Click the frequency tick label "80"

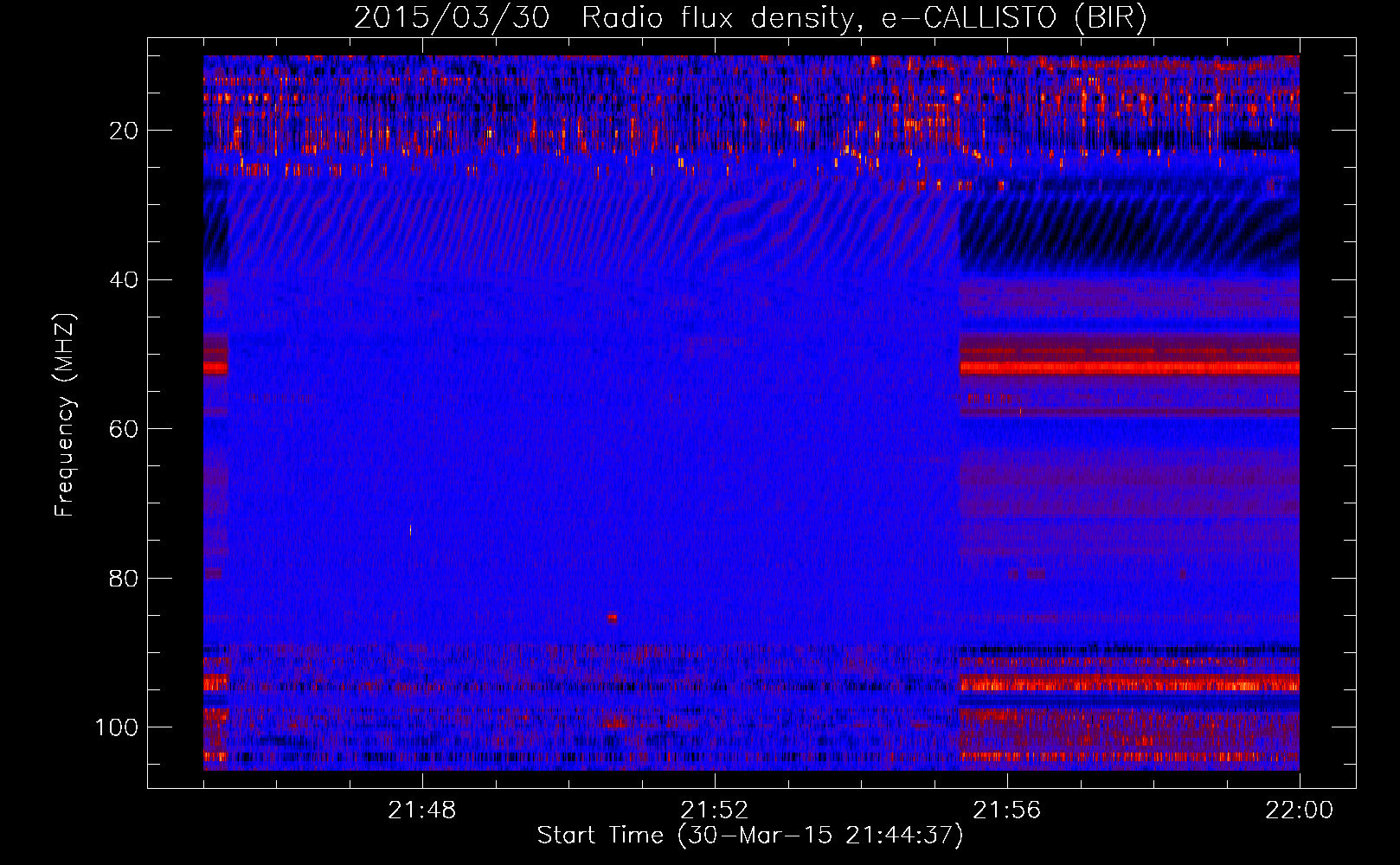(124, 578)
